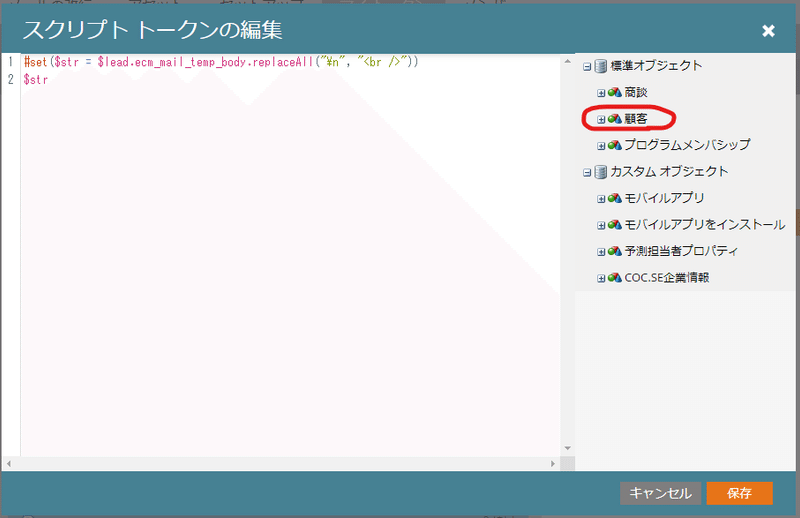Click line number 2 in the gutter

point(10,80)
